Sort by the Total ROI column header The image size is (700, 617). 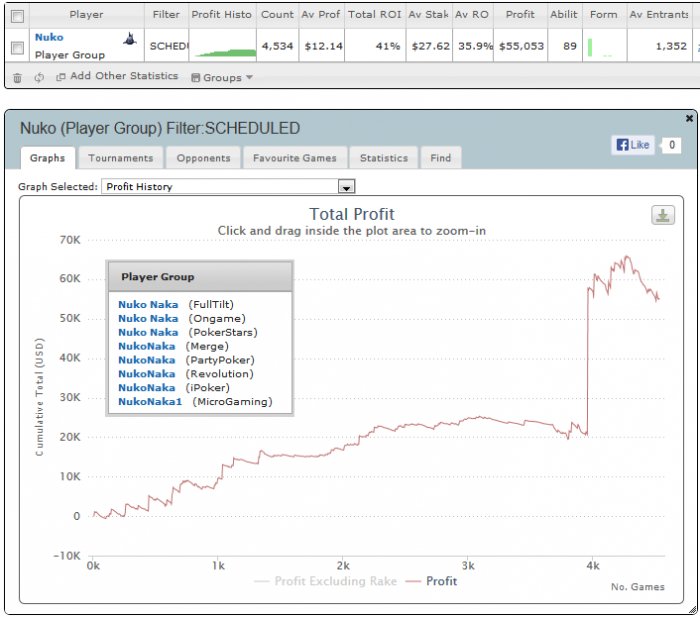375,15
